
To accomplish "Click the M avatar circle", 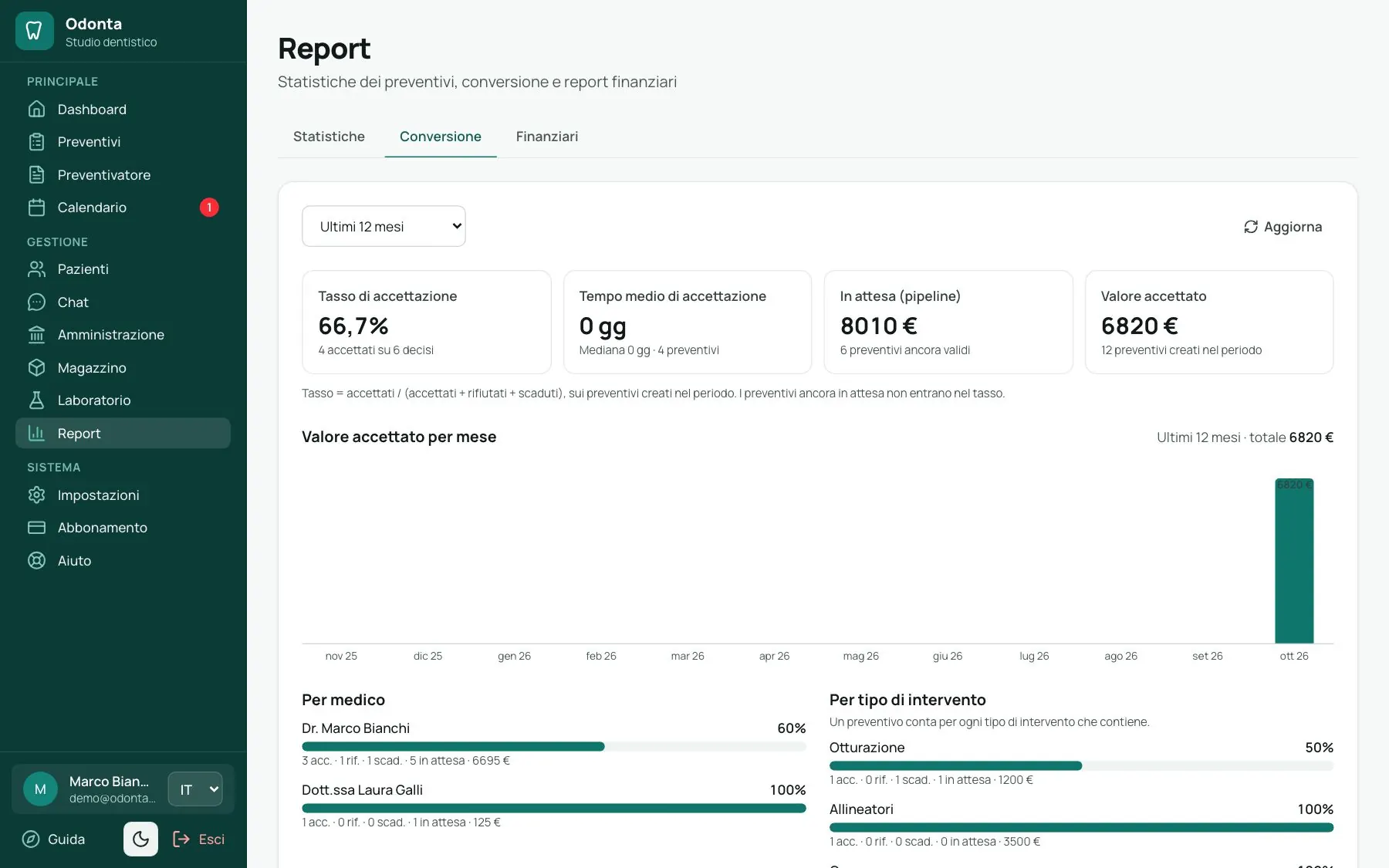I will (x=40, y=789).
